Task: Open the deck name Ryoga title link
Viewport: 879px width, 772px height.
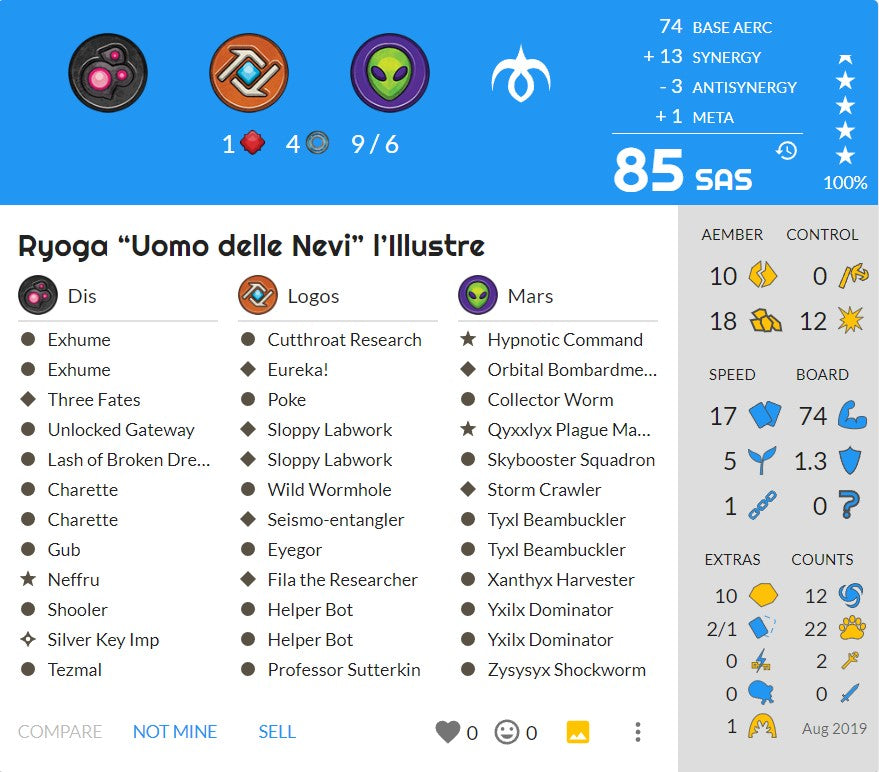Action: pyautogui.click(x=251, y=246)
